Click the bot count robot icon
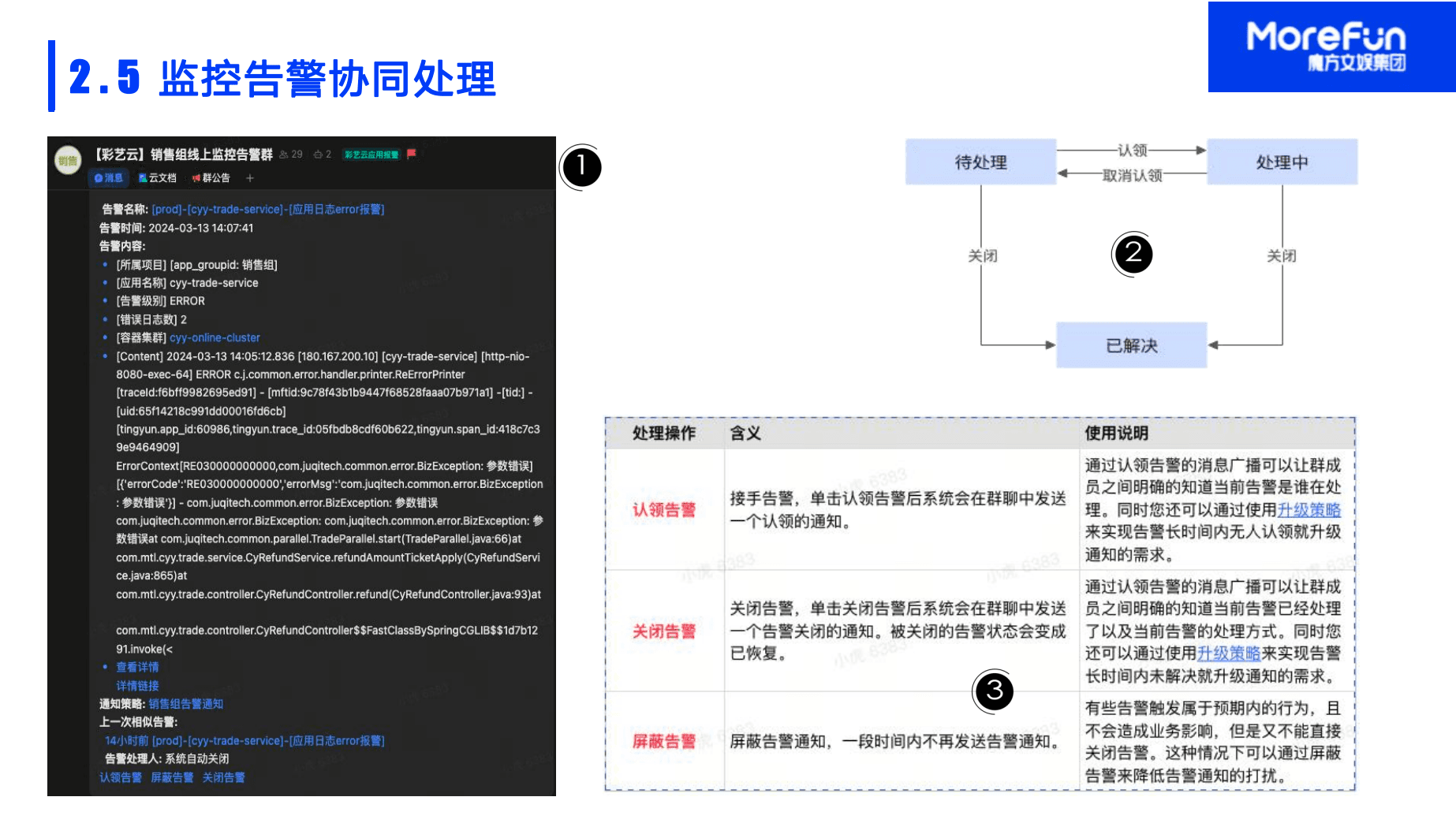 click(x=318, y=155)
